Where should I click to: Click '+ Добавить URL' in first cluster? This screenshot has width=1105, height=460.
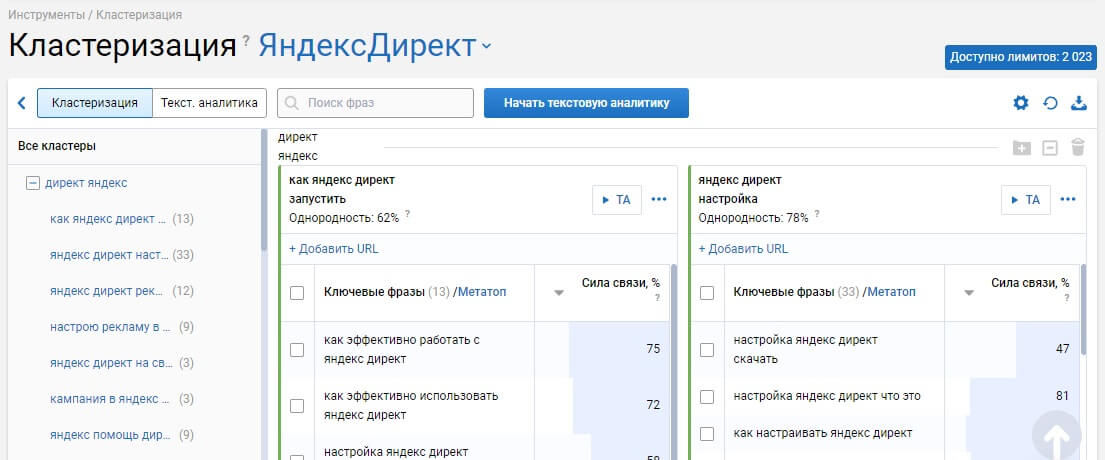click(x=333, y=249)
